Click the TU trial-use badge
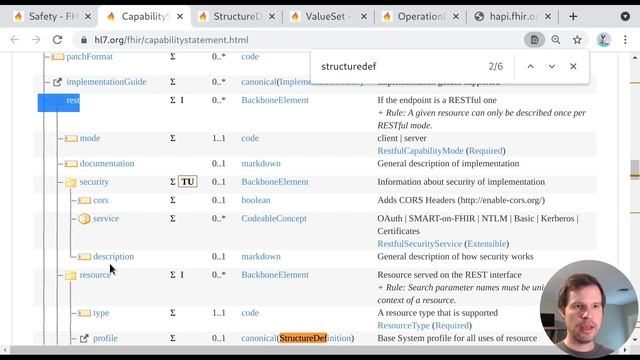The width and height of the screenshot is (640, 360). 187,182
